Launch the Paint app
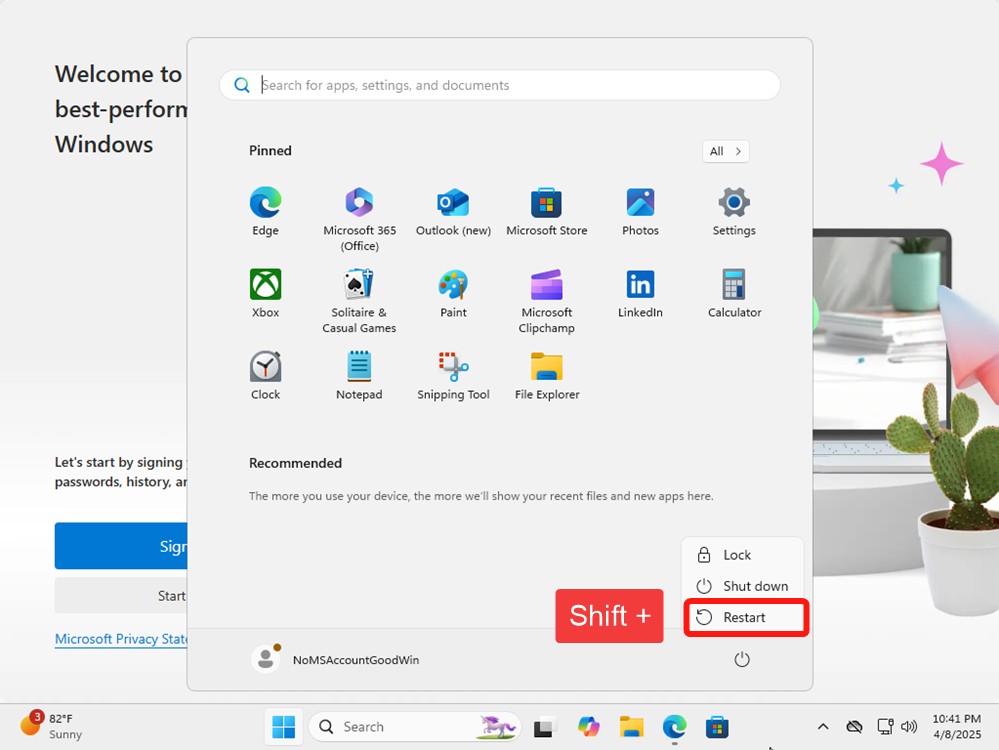The height and width of the screenshot is (750, 999). point(453,294)
